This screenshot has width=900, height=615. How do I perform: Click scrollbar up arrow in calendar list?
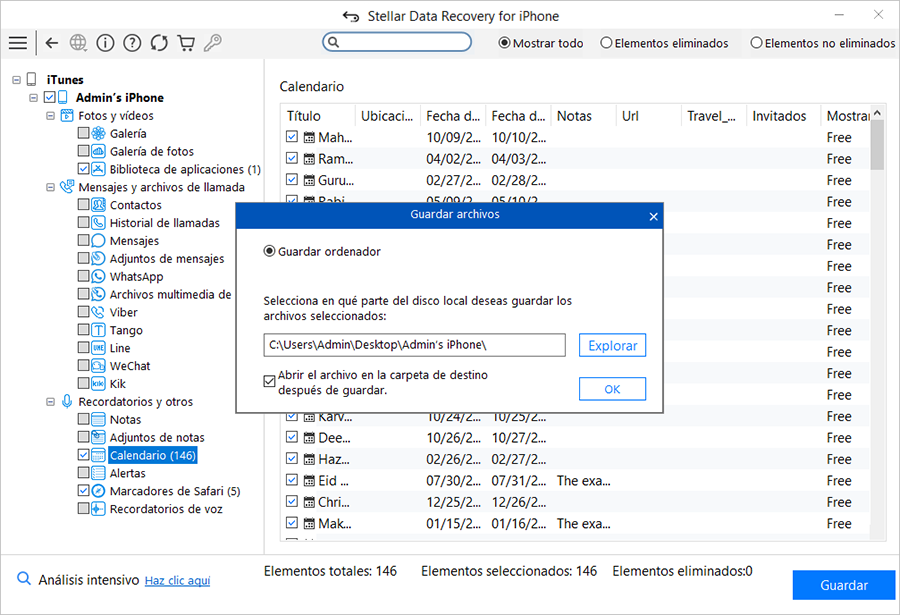tap(877, 113)
